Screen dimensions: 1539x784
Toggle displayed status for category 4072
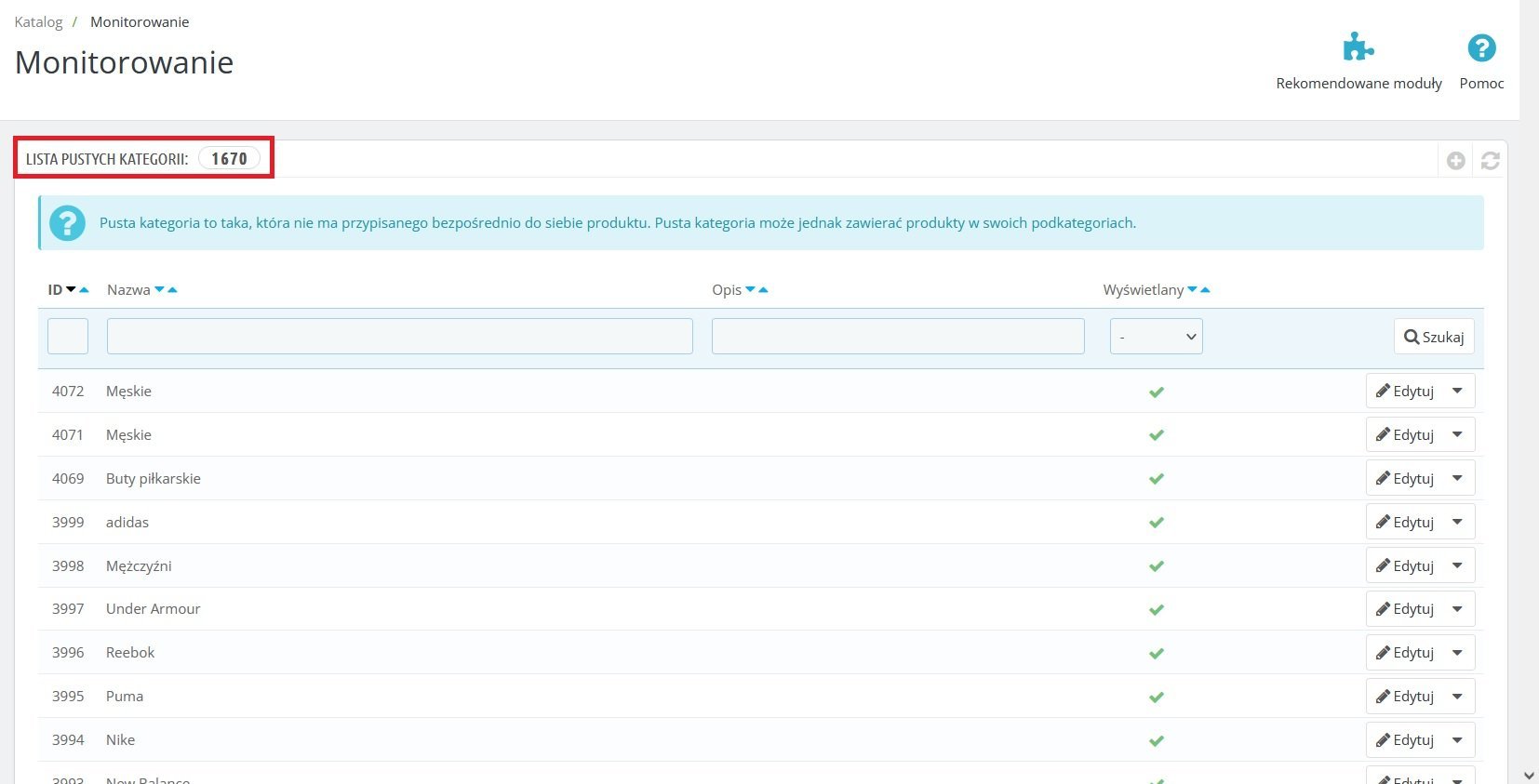click(x=1157, y=392)
